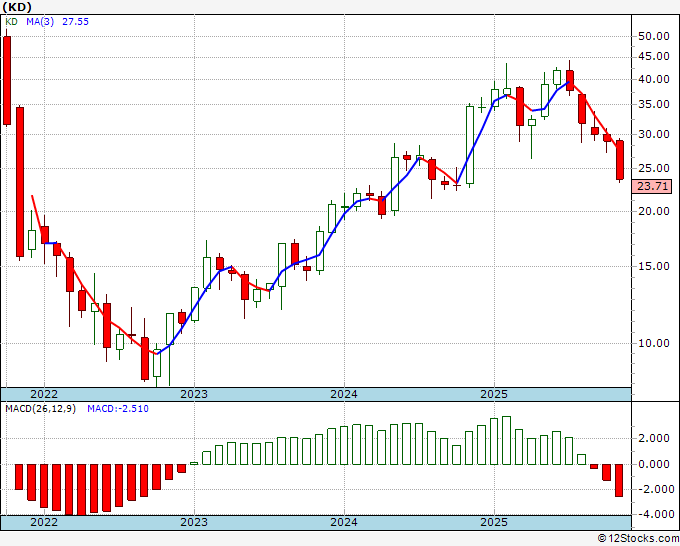Click the first tall red candle near 50.00
This screenshot has height=546, width=680.
coord(7,81)
